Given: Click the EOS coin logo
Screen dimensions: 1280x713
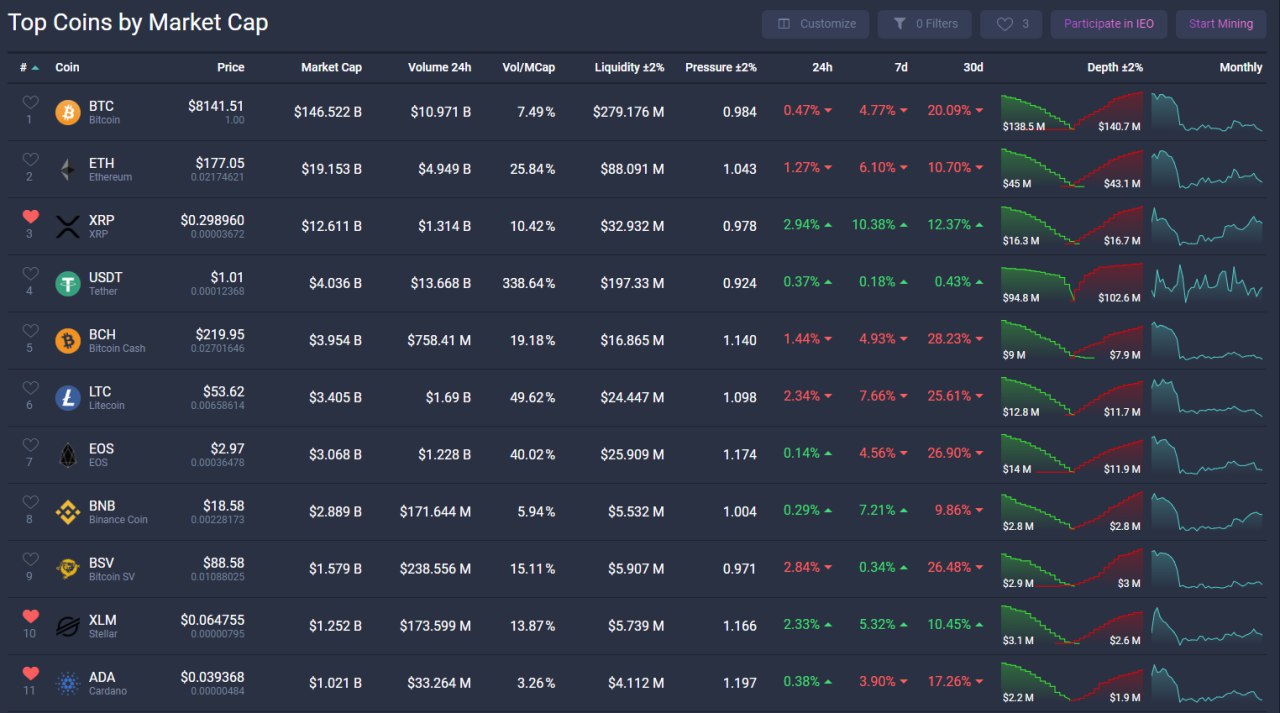Looking at the screenshot, I should (x=68, y=454).
